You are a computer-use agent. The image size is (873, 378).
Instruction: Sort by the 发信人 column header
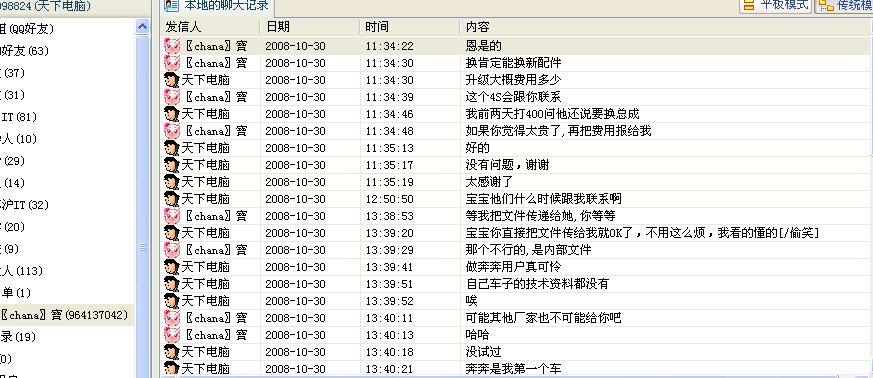210,27
